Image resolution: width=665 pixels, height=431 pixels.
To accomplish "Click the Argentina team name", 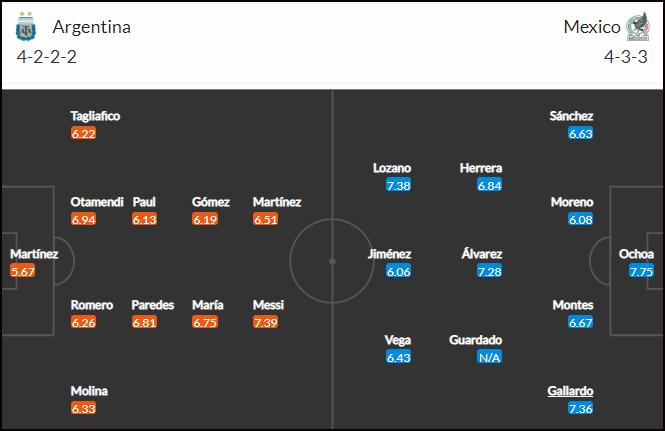I will [x=92, y=27].
